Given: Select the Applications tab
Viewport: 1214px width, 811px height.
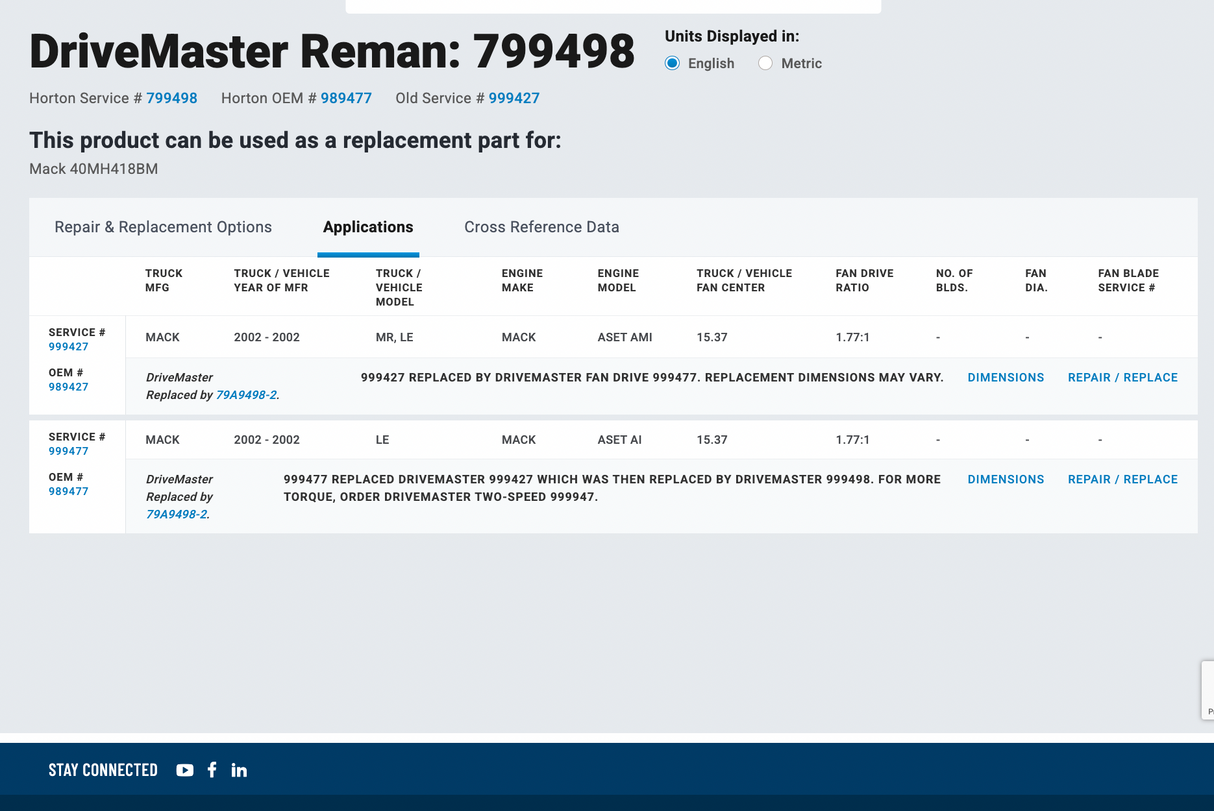Looking at the screenshot, I should tap(368, 227).
